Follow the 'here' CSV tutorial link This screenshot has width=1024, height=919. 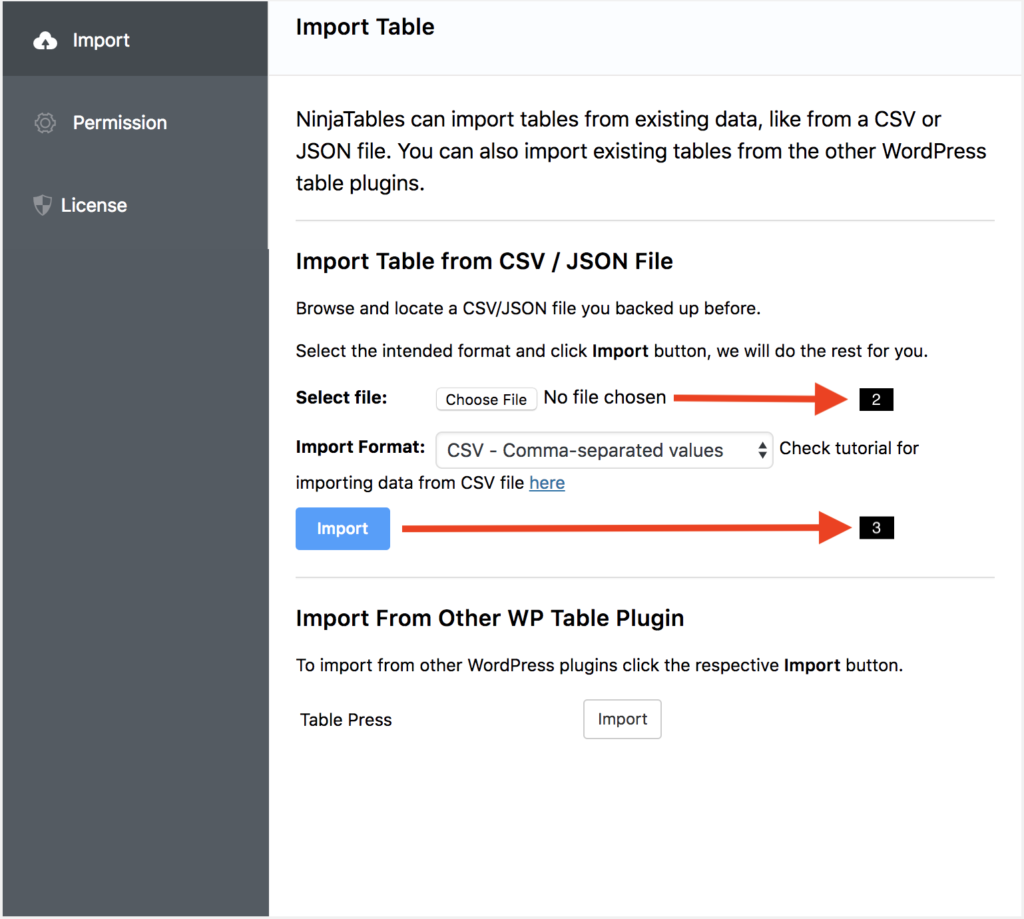547,483
